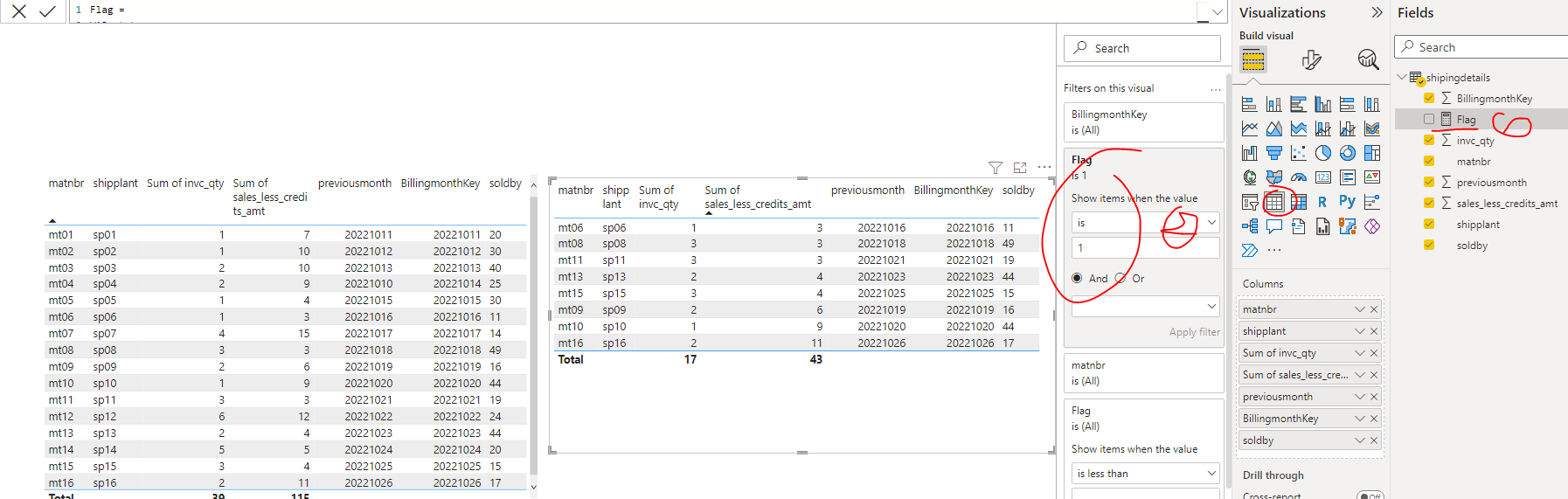Remove BillingmonthKey from Columns
The height and width of the screenshot is (499, 1568).
coord(1374,419)
